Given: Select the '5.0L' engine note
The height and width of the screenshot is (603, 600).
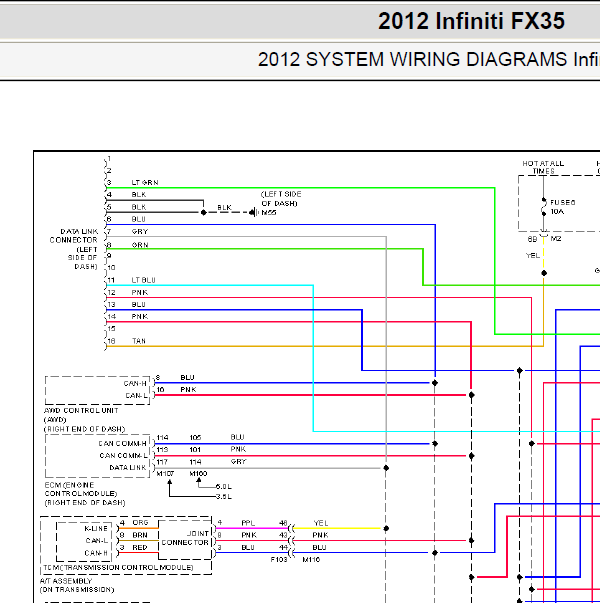Looking at the screenshot, I should 223,486.
